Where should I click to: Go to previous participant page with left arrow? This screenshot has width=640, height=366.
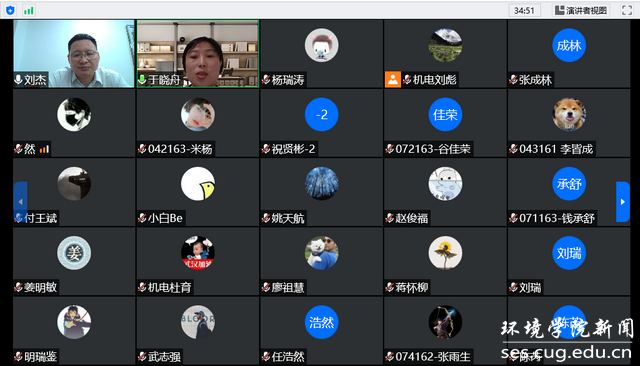coord(20,202)
